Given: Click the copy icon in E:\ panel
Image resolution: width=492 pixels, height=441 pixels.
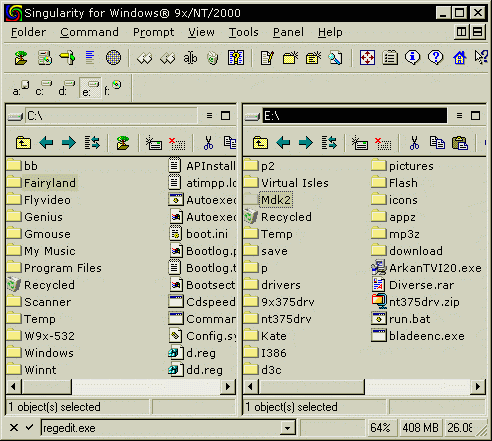Looking at the screenshot, I should (x=437, y=143).
